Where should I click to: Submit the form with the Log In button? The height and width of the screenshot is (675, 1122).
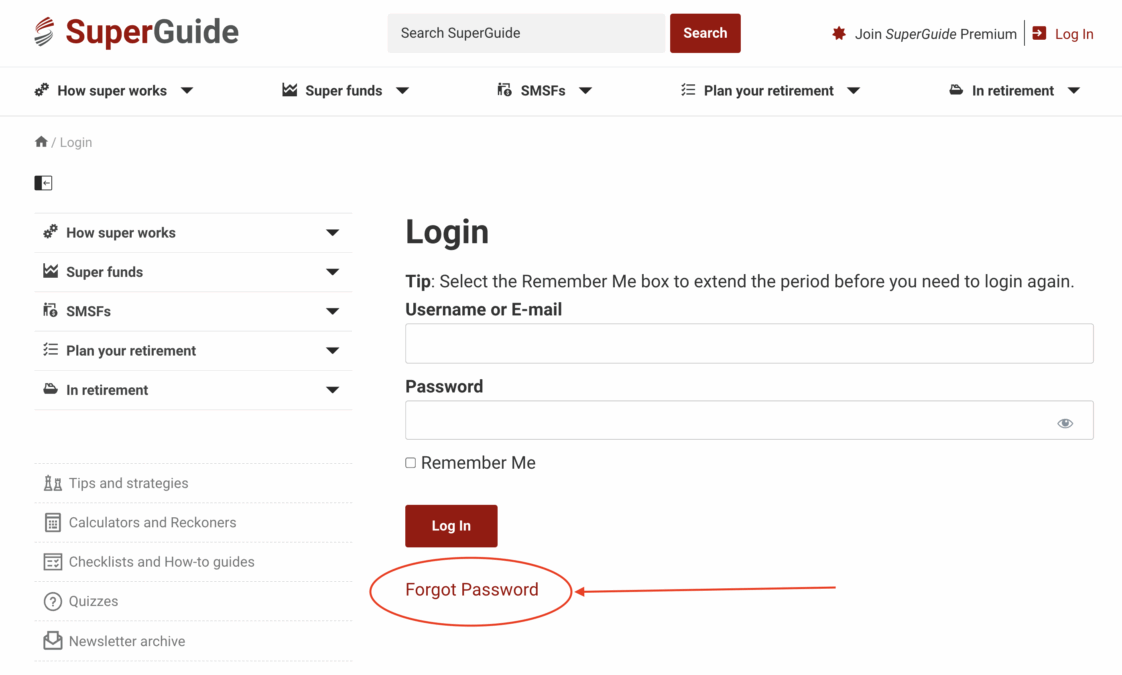[451, 525]
